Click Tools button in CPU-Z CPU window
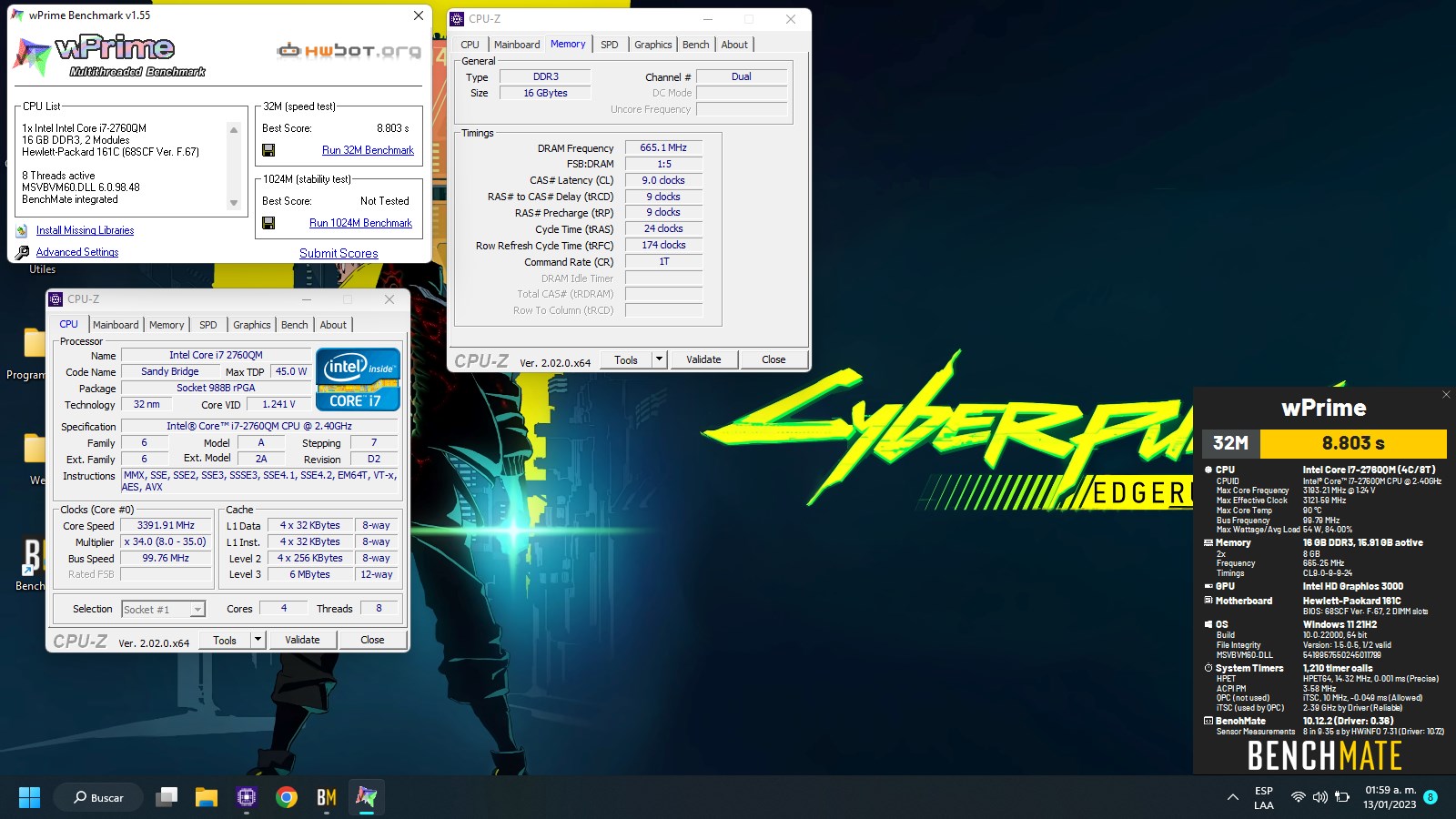The height and width of the screenshot is (819, 1456). pos(225,640)
